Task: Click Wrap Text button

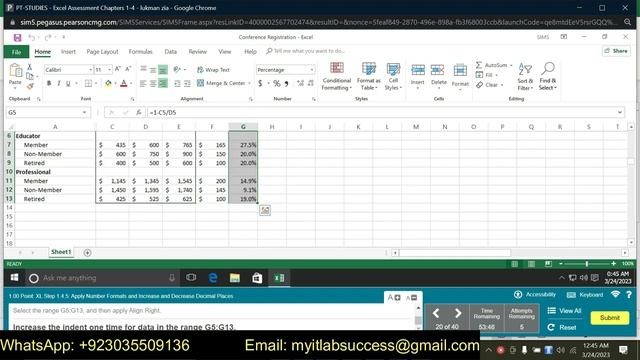Action: [213, 70]
